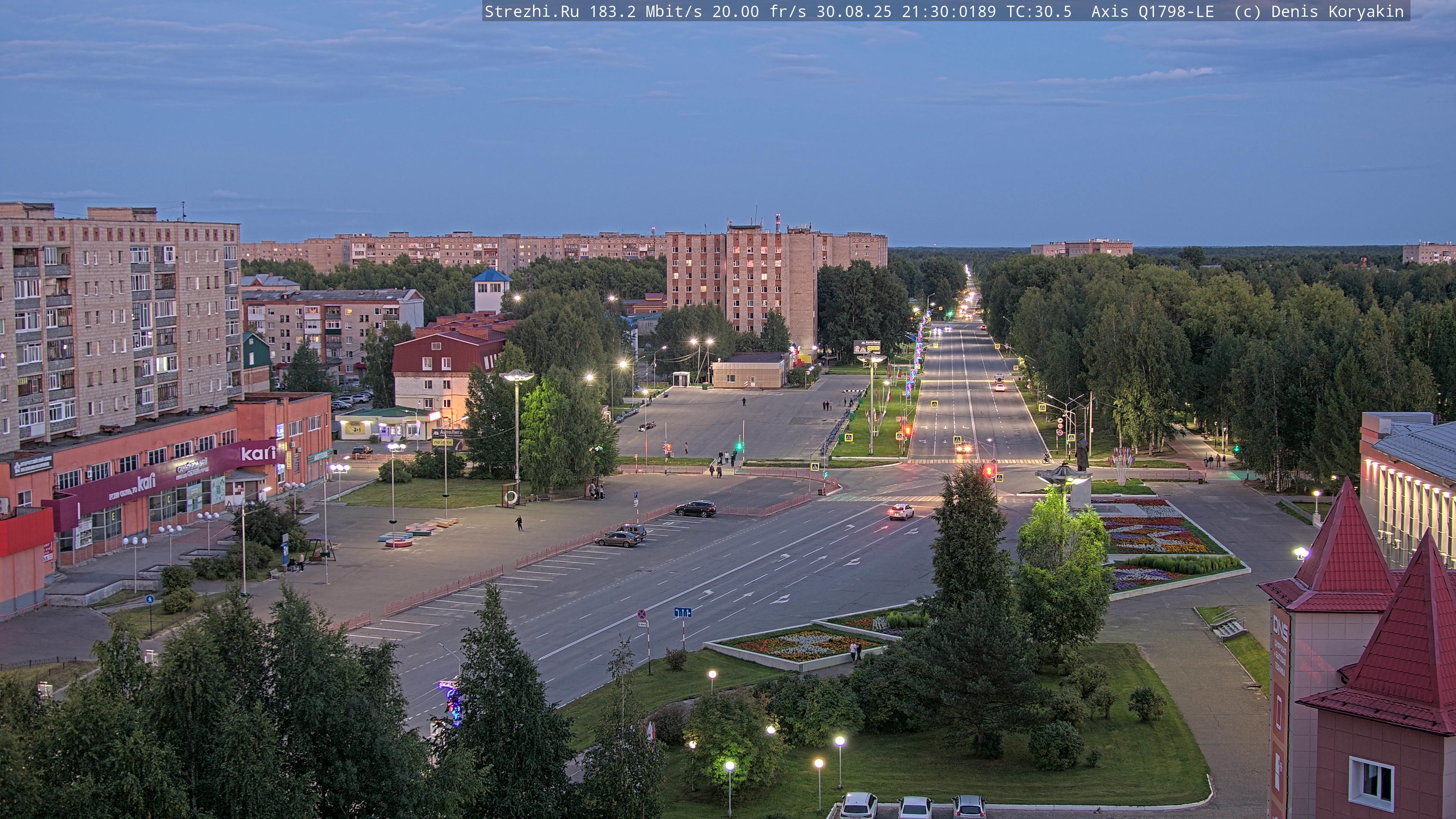Click the white car at the intersection
1456x819 pixels.
pos(901,511)
